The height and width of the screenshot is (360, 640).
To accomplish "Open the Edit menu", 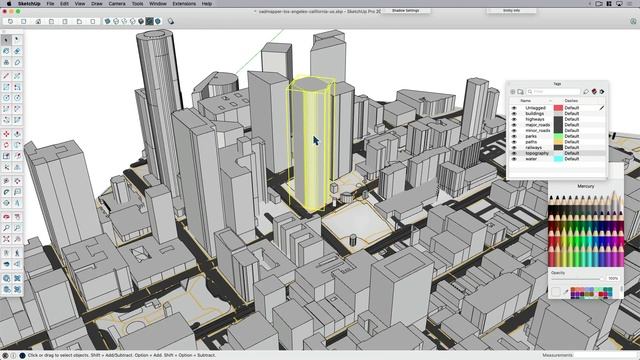I will click(x=64, y=4).
